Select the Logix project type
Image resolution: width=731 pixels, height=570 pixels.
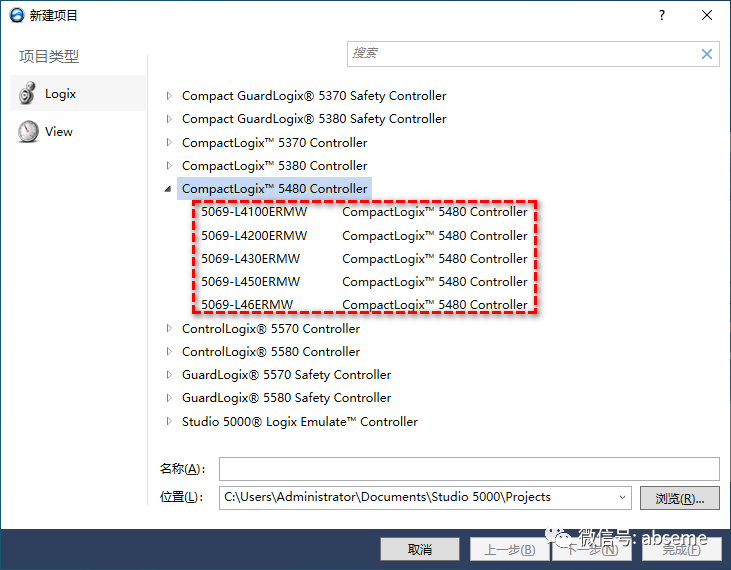[x=78, y=93]
